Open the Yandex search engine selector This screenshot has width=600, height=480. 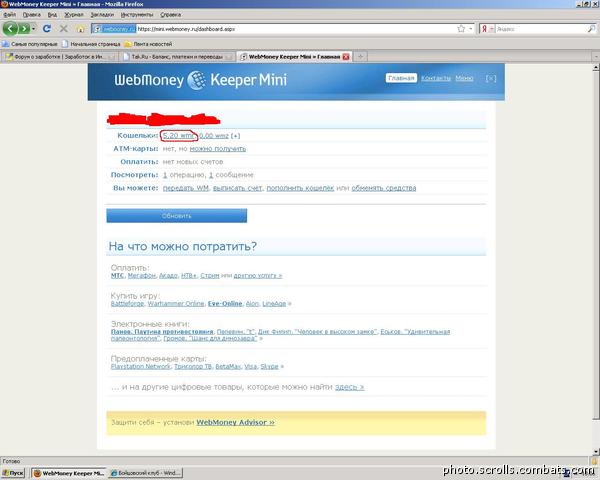coord(487,29)
